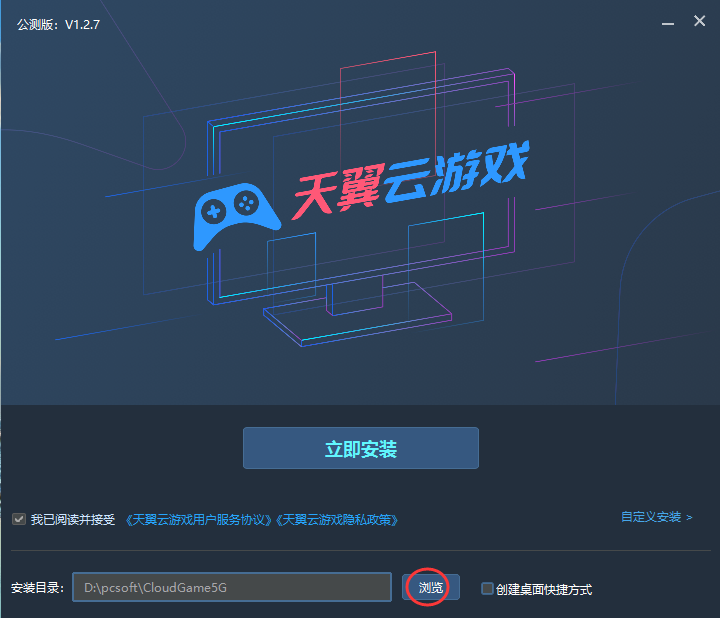720x618 pixels.
Task: Click the 我已阅读并接受 label text
Action: pos(73,520)
